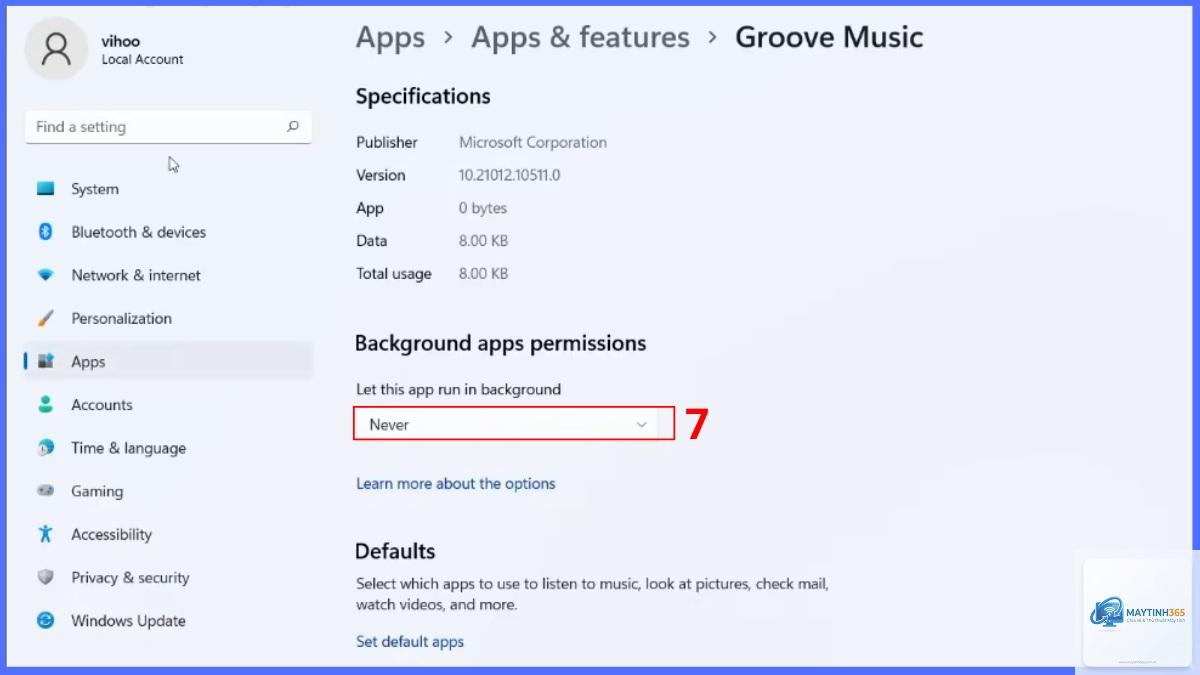Click the Apps sidebar icon
This screenshot has width=1200, height=675.
pyautogui.click(x=45, y=361)
